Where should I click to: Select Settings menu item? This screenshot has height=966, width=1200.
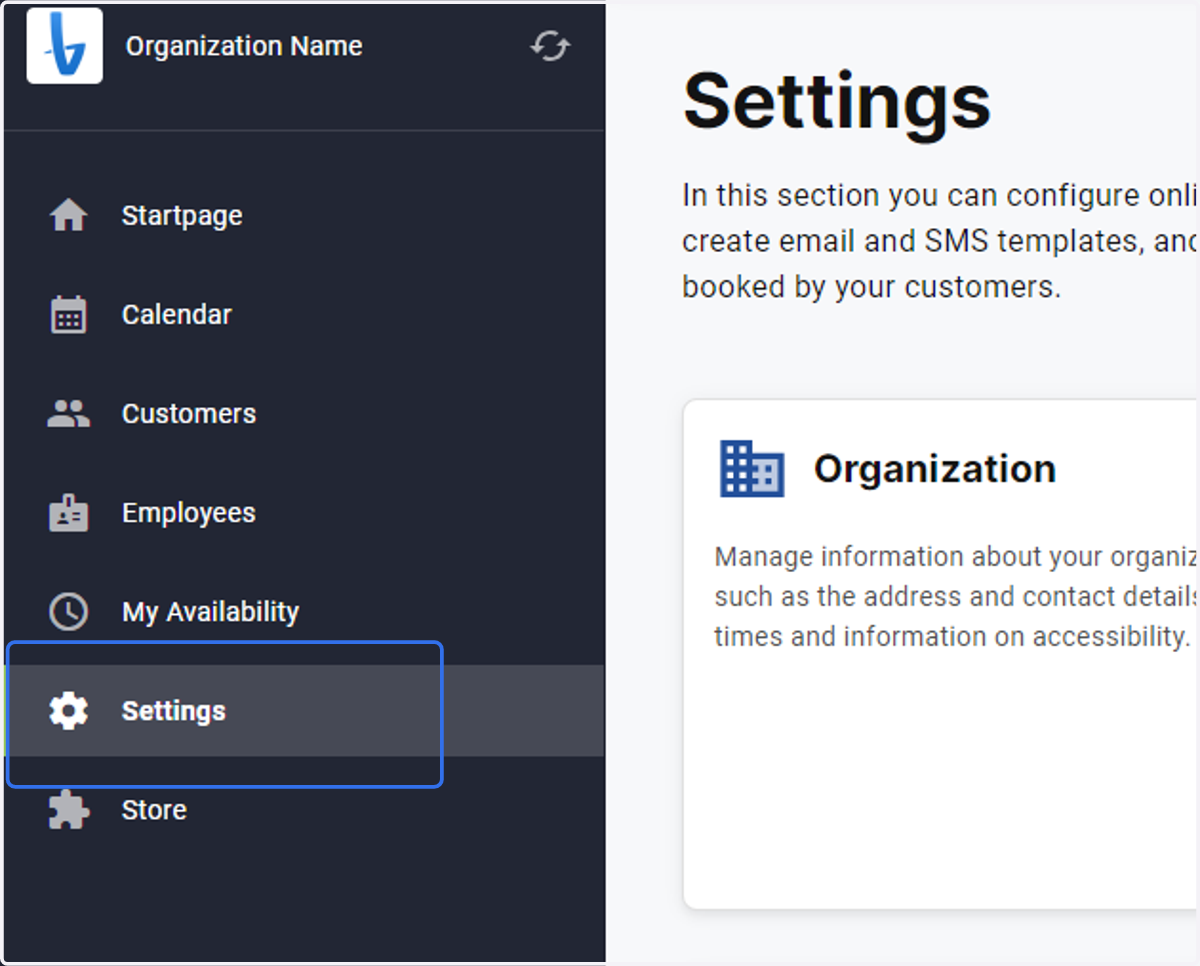(x=304, y=710)
